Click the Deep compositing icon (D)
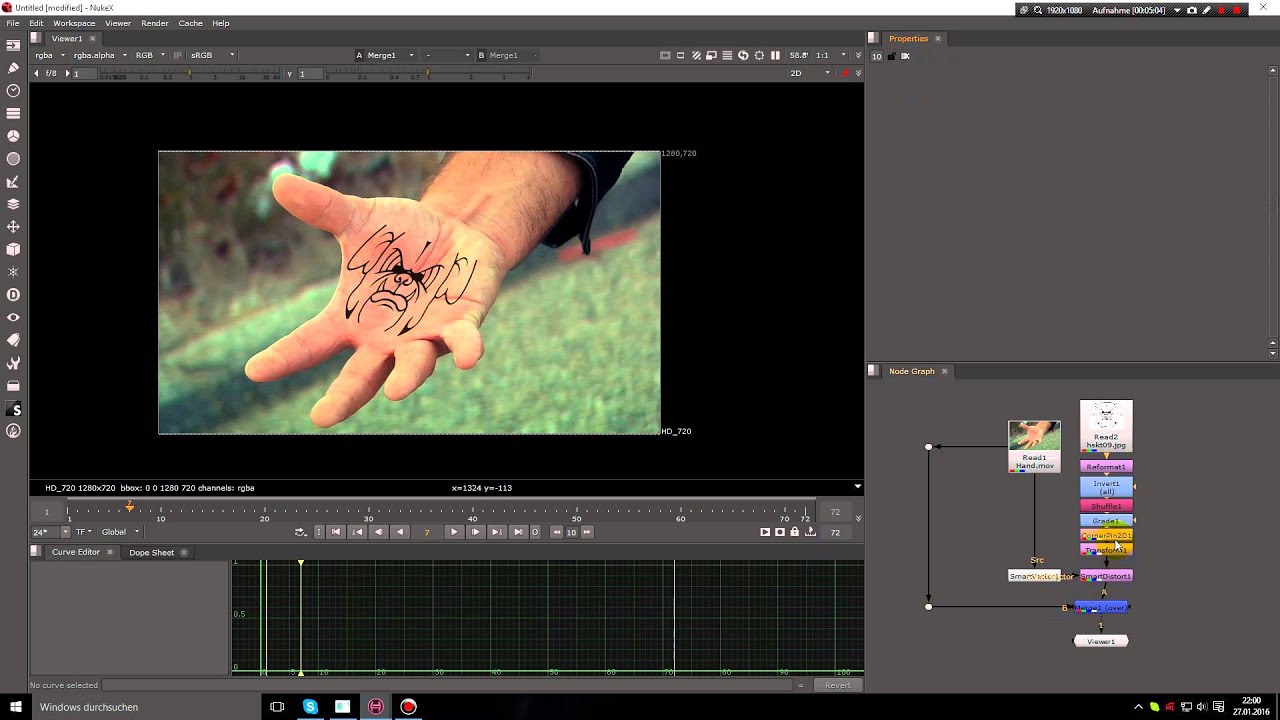This screenshot has width=1280, height=720. tap(13, 294)
